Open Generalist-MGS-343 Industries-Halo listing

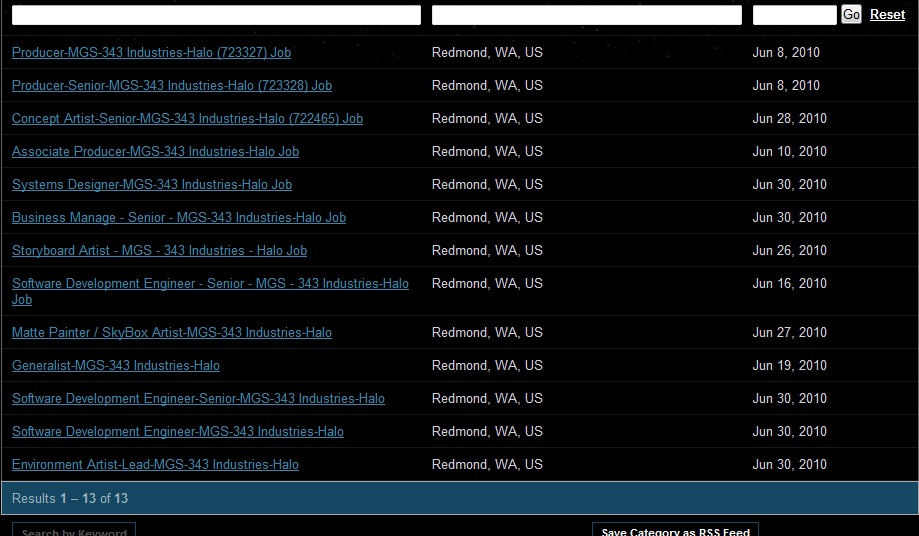[x=115, y=366]
